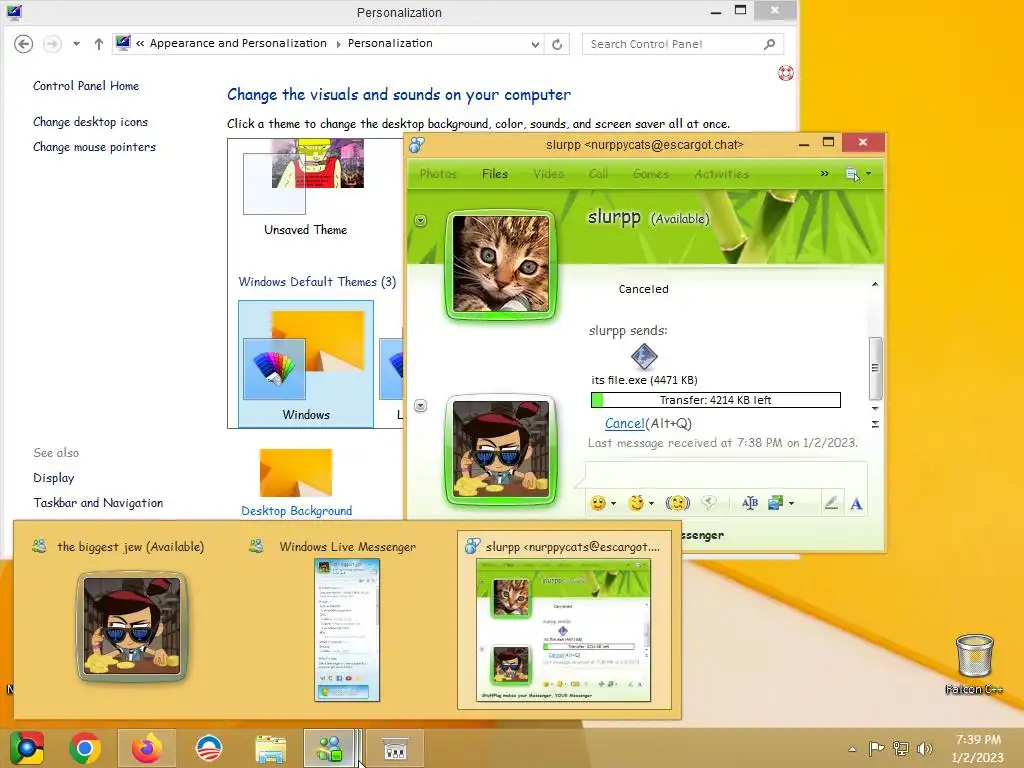The height and width of the screenshot is (768, 1024).
Task: Open the wink selector icon
Action: [x=636, y=503]
